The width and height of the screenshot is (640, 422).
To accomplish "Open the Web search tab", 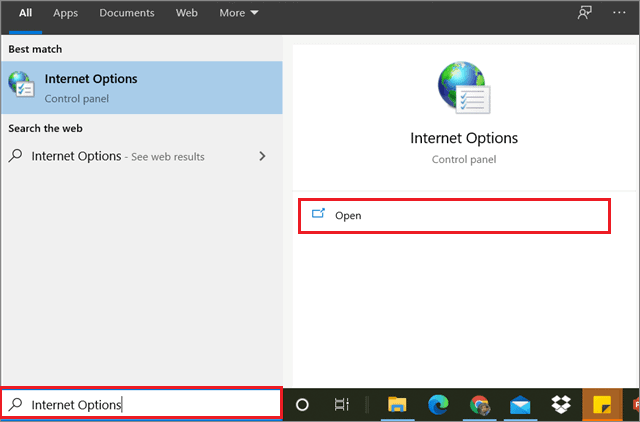I will [187, 13].
